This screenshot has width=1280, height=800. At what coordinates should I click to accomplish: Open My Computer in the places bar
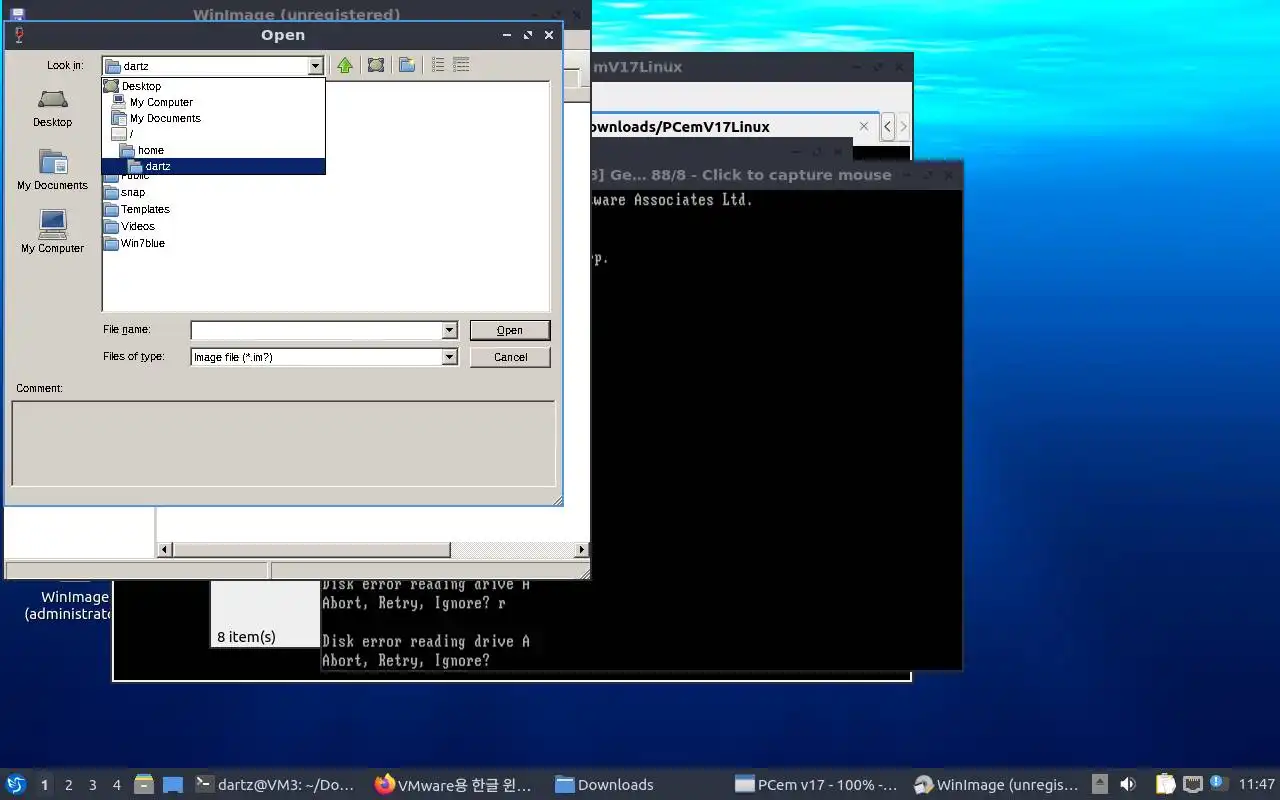point(52,232)
